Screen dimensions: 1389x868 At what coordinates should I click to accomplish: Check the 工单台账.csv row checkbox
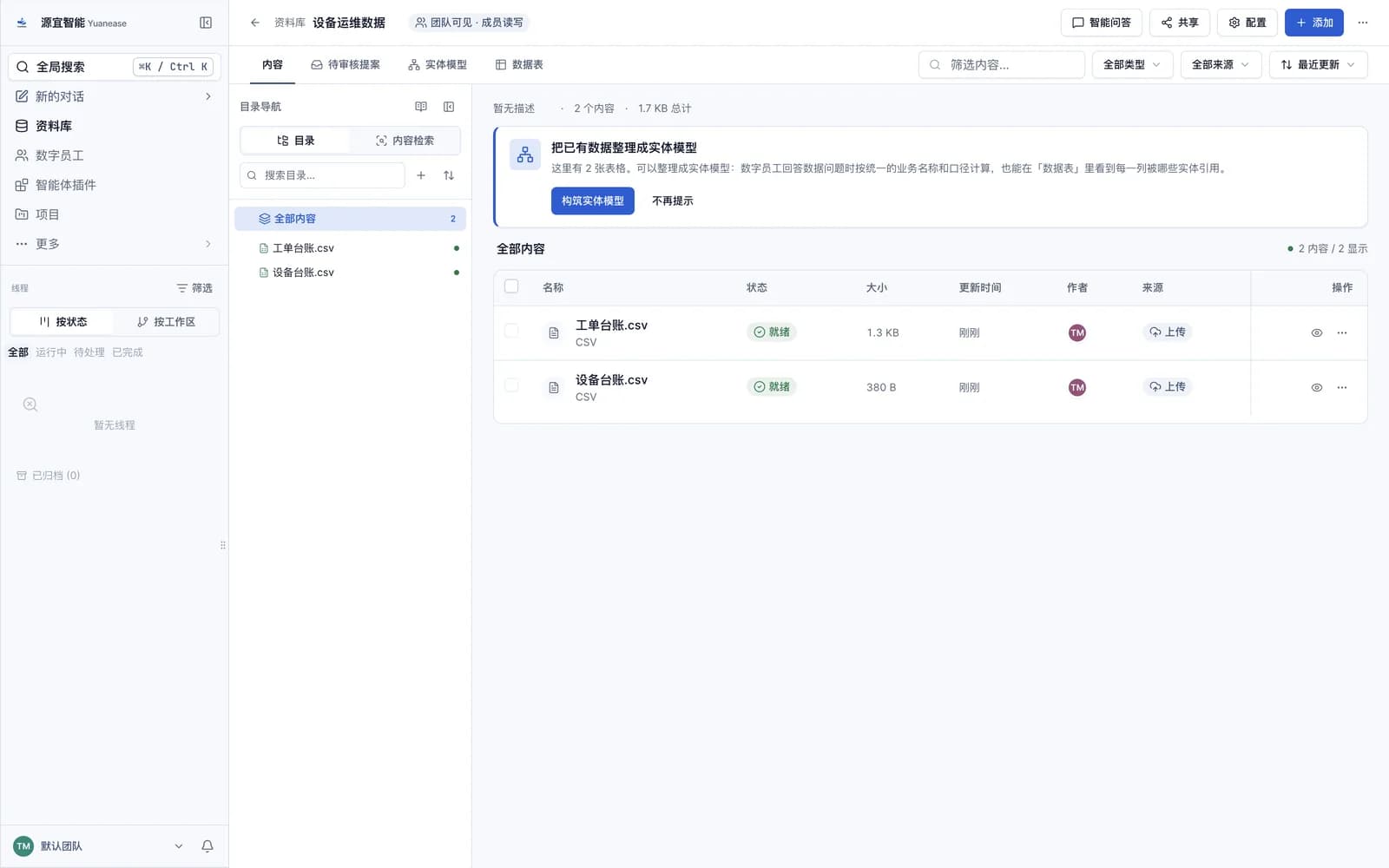point(511,331)
